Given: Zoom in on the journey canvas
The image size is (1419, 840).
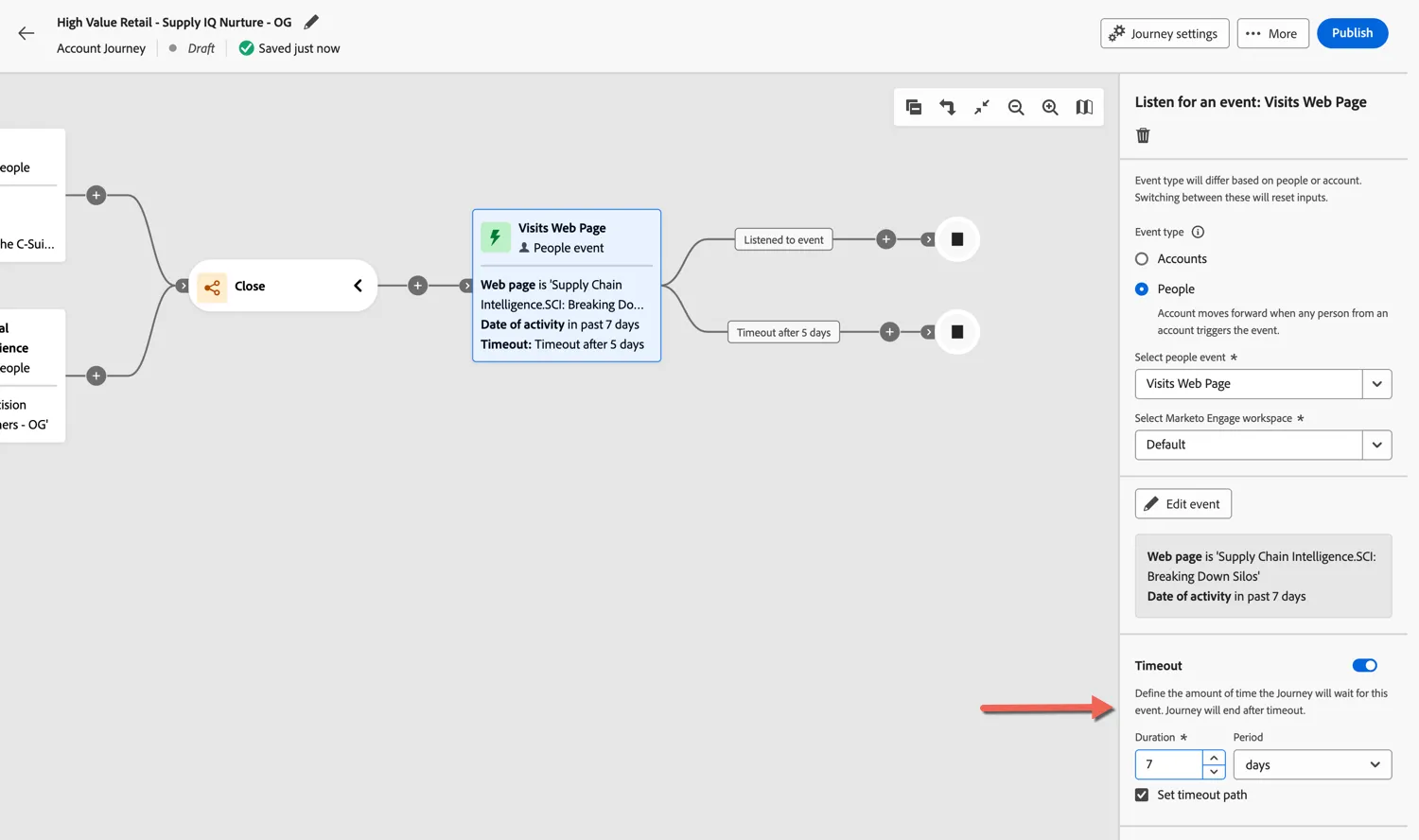Looking at the screenshot, I should tap(1050, 107).
